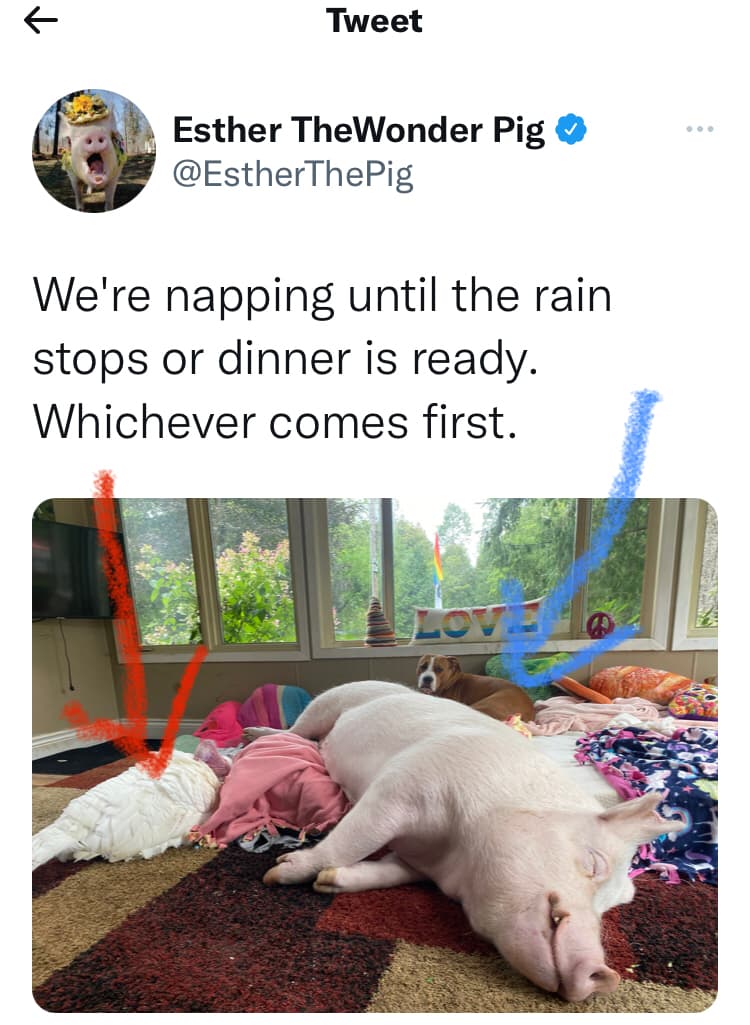The image size is (750, 1025).
Task: Click the pink blanket beside the pig
Action: 275,786
